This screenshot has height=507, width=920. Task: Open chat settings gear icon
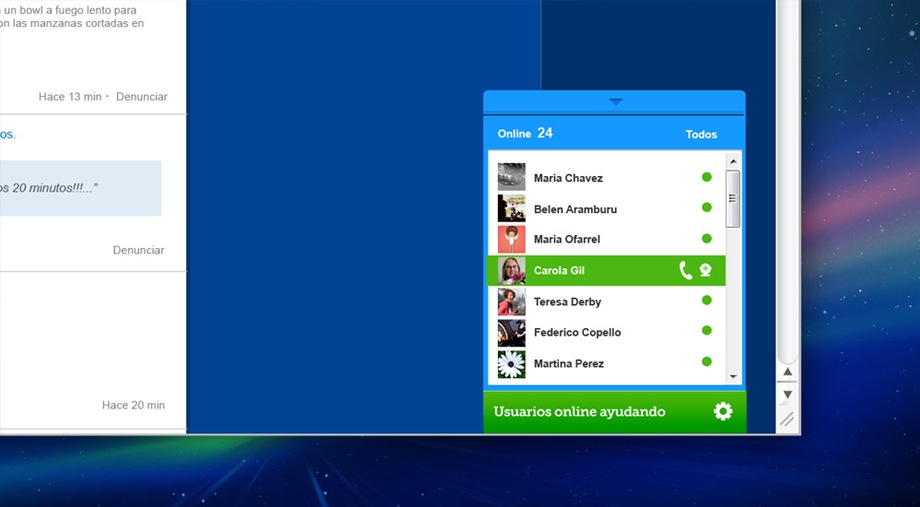722,411
